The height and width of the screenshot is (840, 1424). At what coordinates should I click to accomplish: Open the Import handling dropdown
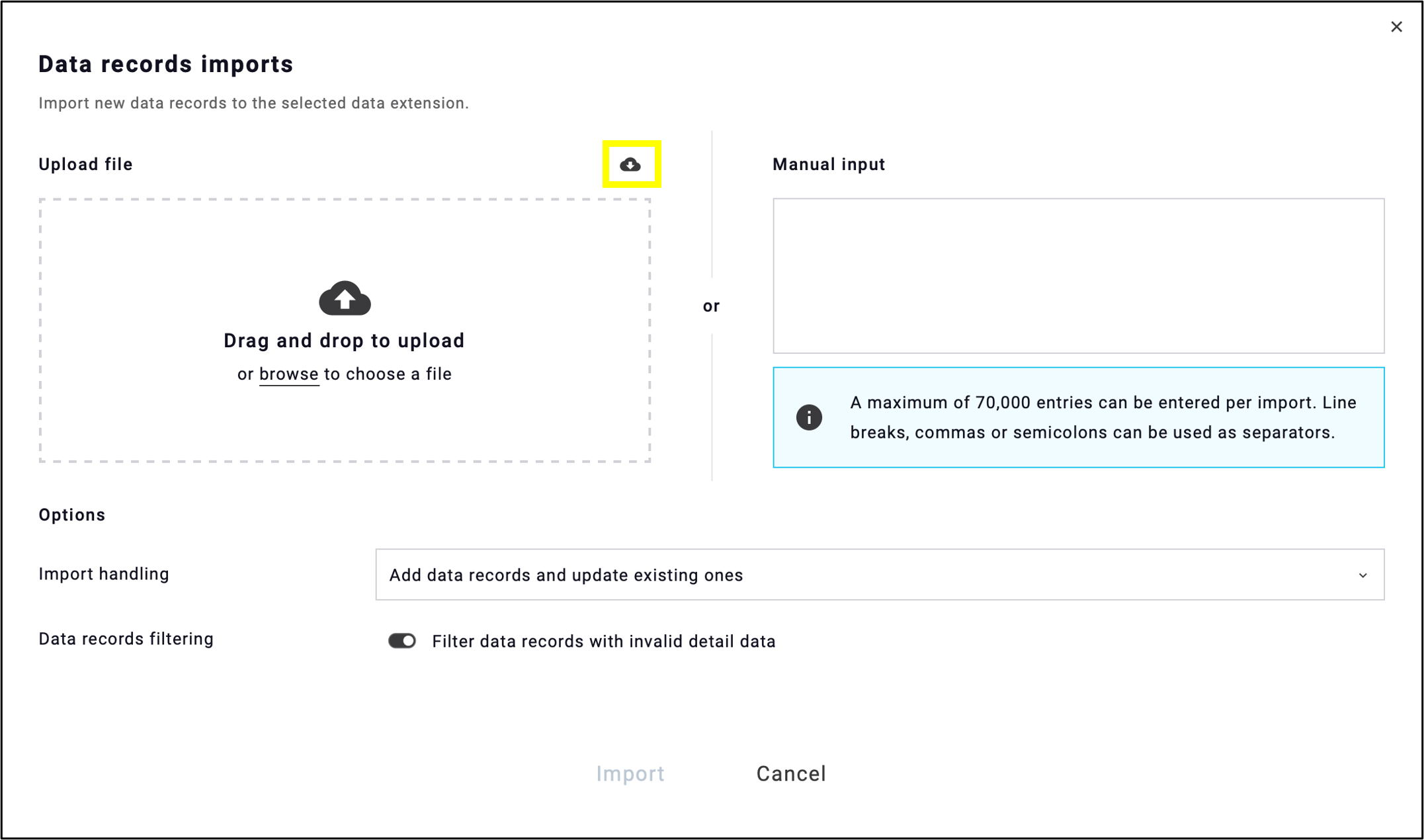(x=880, y=575)
